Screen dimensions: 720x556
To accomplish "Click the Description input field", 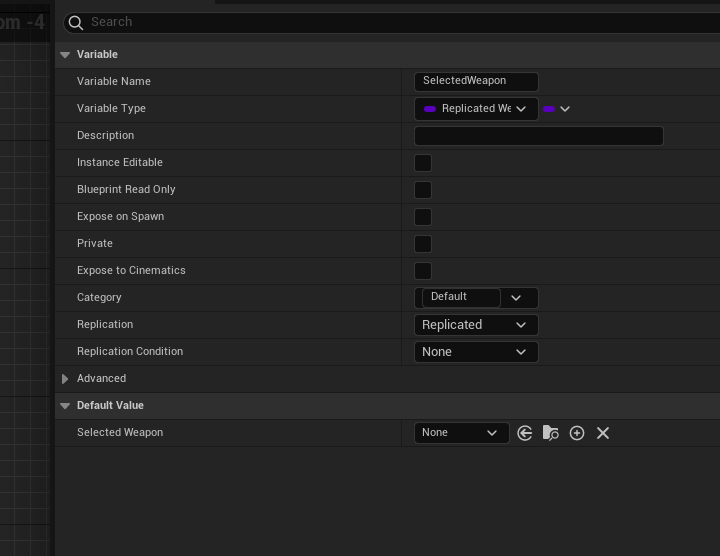I will click(538, 136).
